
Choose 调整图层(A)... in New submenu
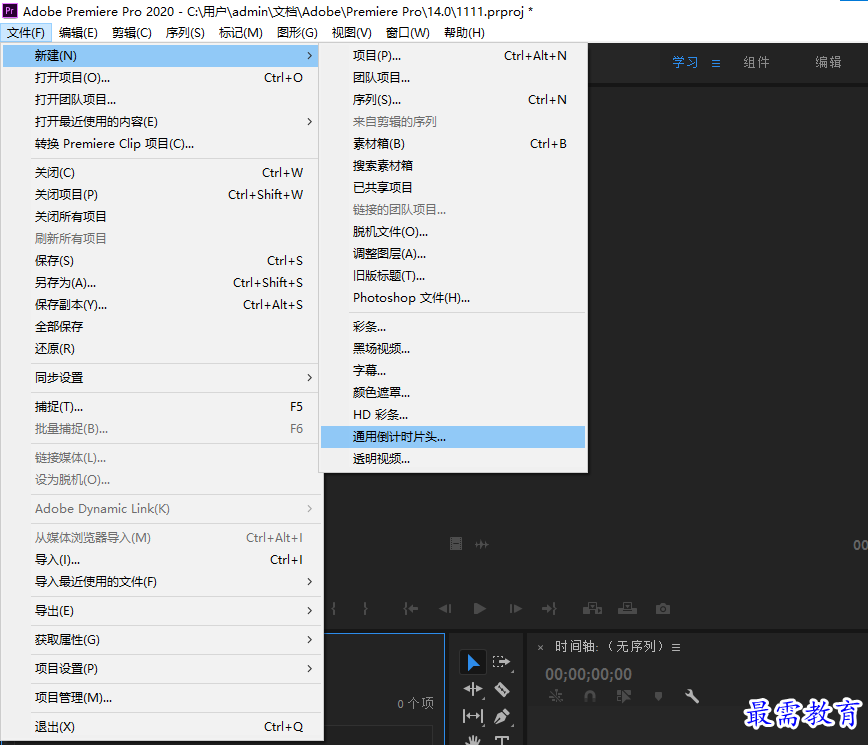[453, 253]
